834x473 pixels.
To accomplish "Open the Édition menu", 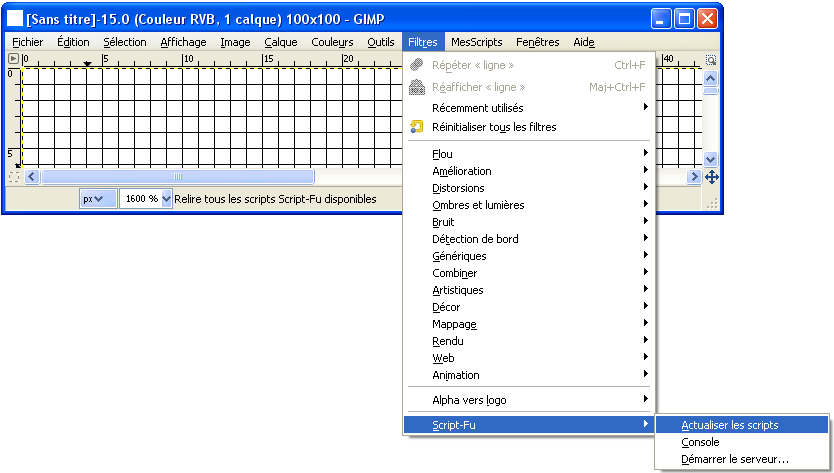I will (73, 42).
